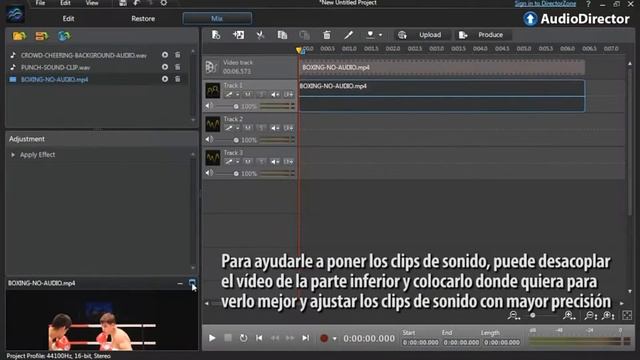
Task: Click the help question mark icon
Action: click(588, 4)
